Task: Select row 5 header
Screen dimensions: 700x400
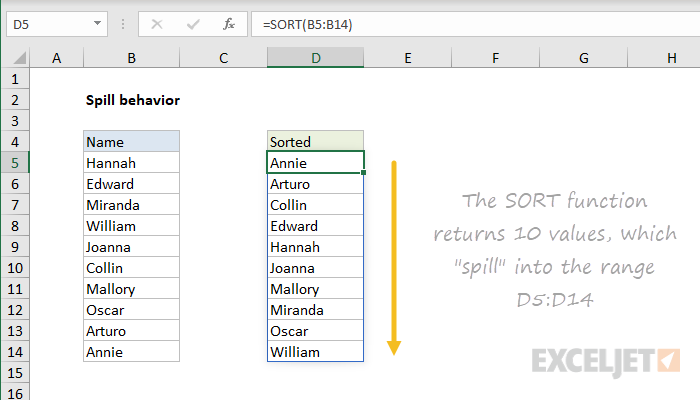Action: click(x=15, y=163)
